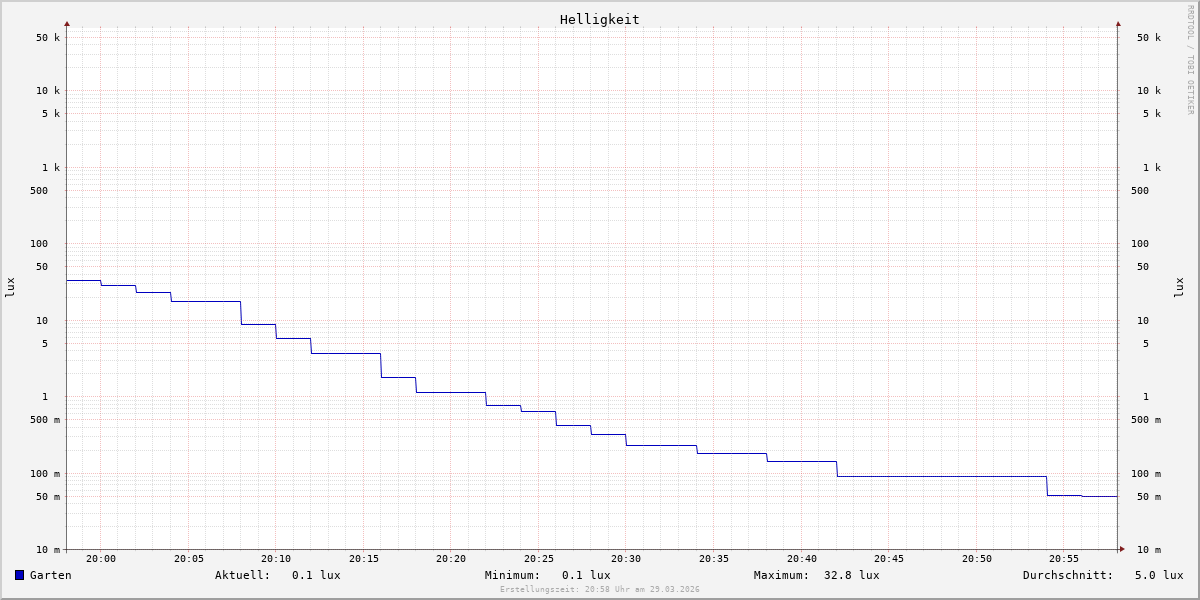Select the 'Minimum:' legend label
This screenshot has width=1200, height=600.
click(x=513, y=575)
